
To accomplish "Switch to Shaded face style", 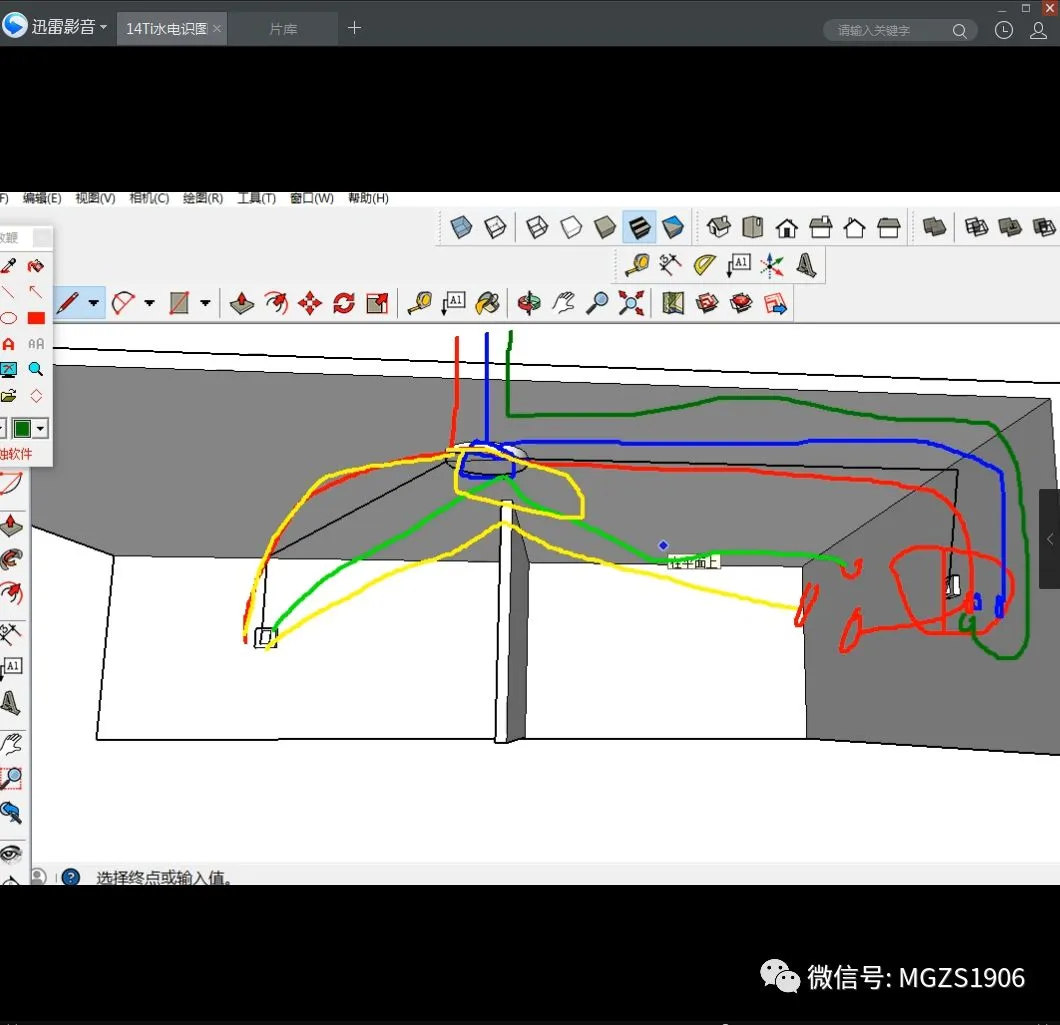I will [x=604, y=227].
